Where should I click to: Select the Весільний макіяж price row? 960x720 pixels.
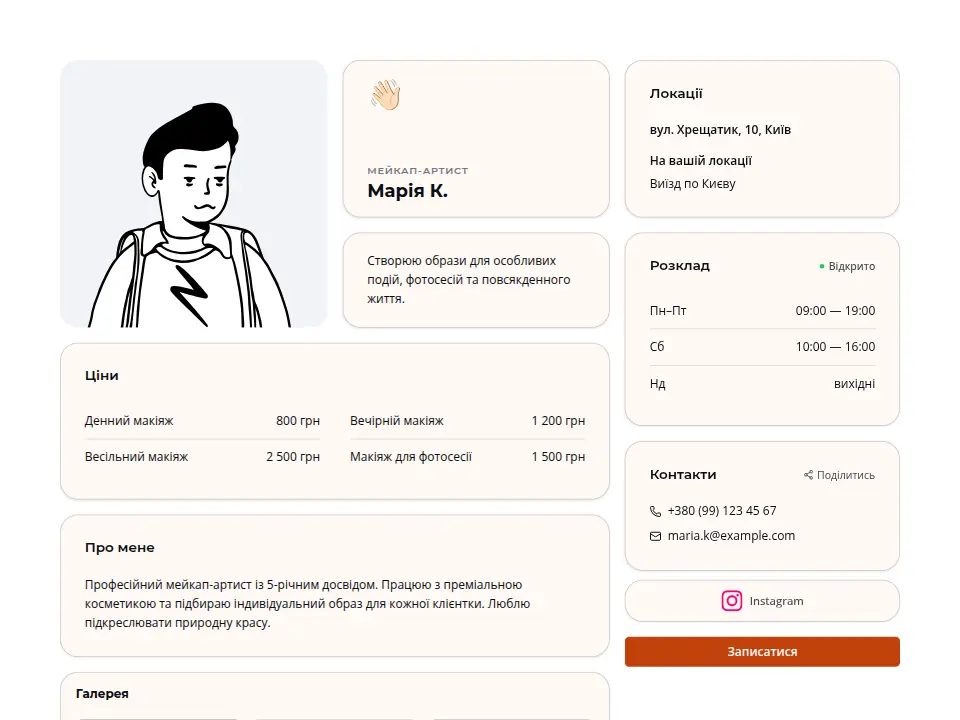point(202,457)
